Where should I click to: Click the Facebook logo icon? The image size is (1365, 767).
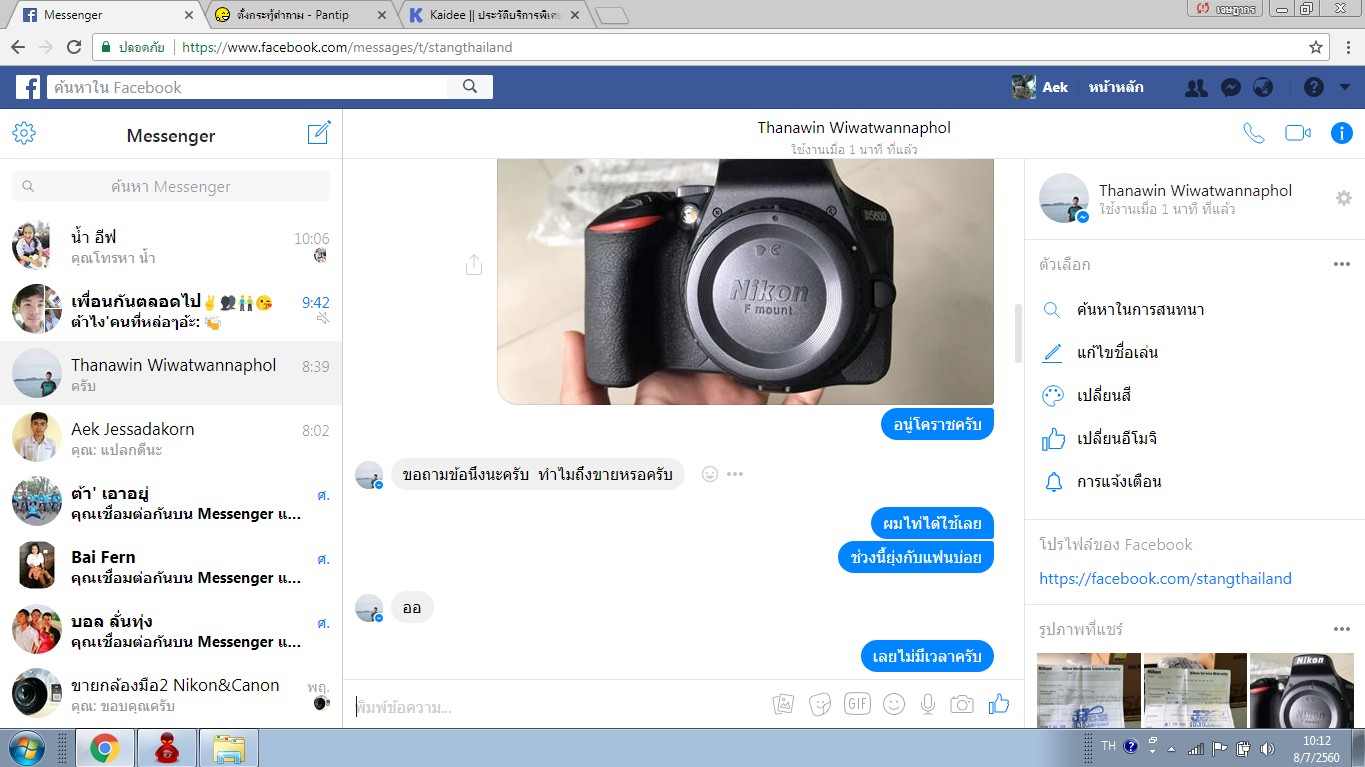28,87
